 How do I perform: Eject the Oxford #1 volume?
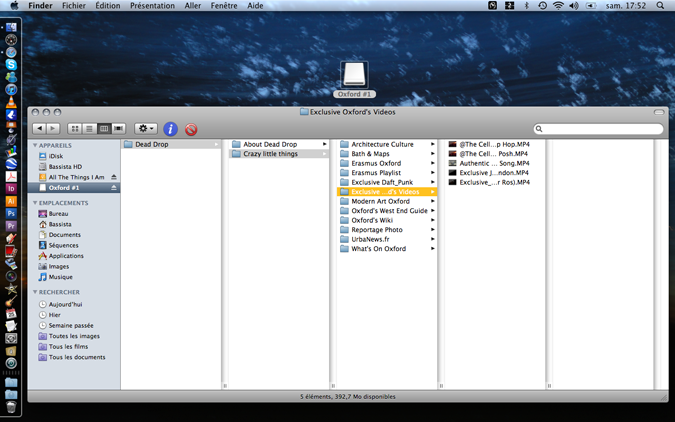114,187
